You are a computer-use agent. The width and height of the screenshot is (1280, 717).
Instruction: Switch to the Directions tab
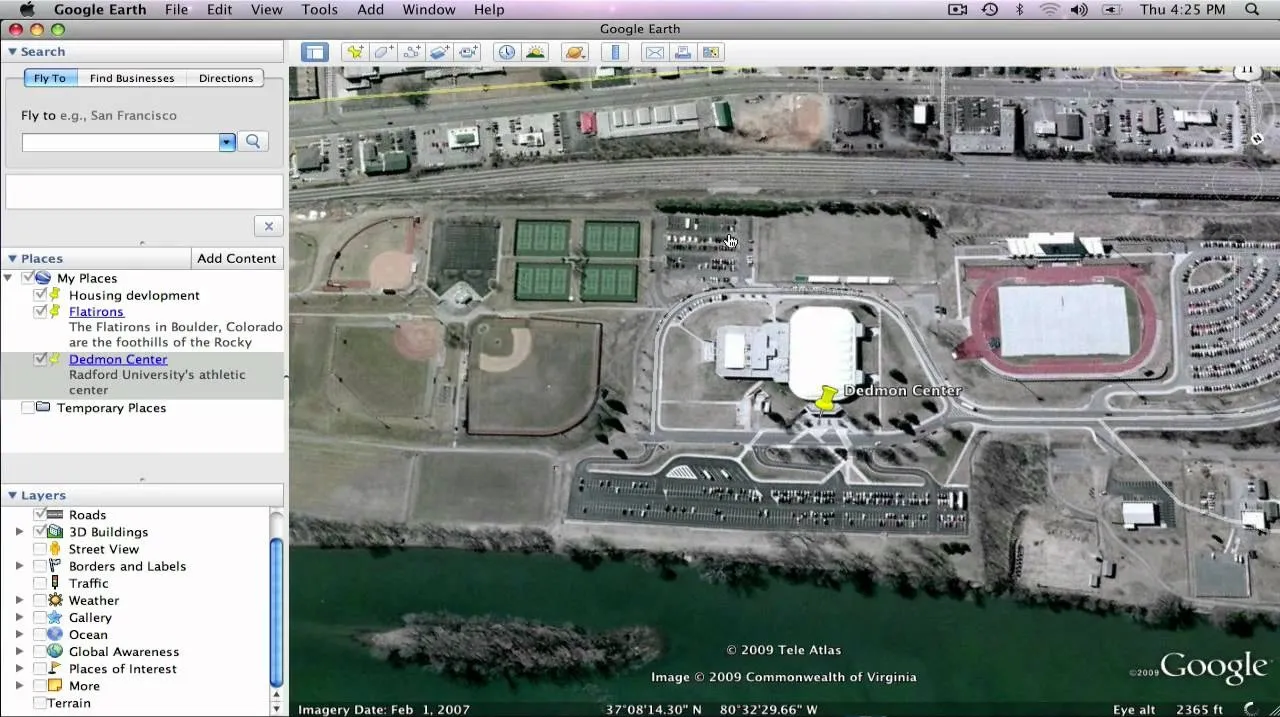226,78
